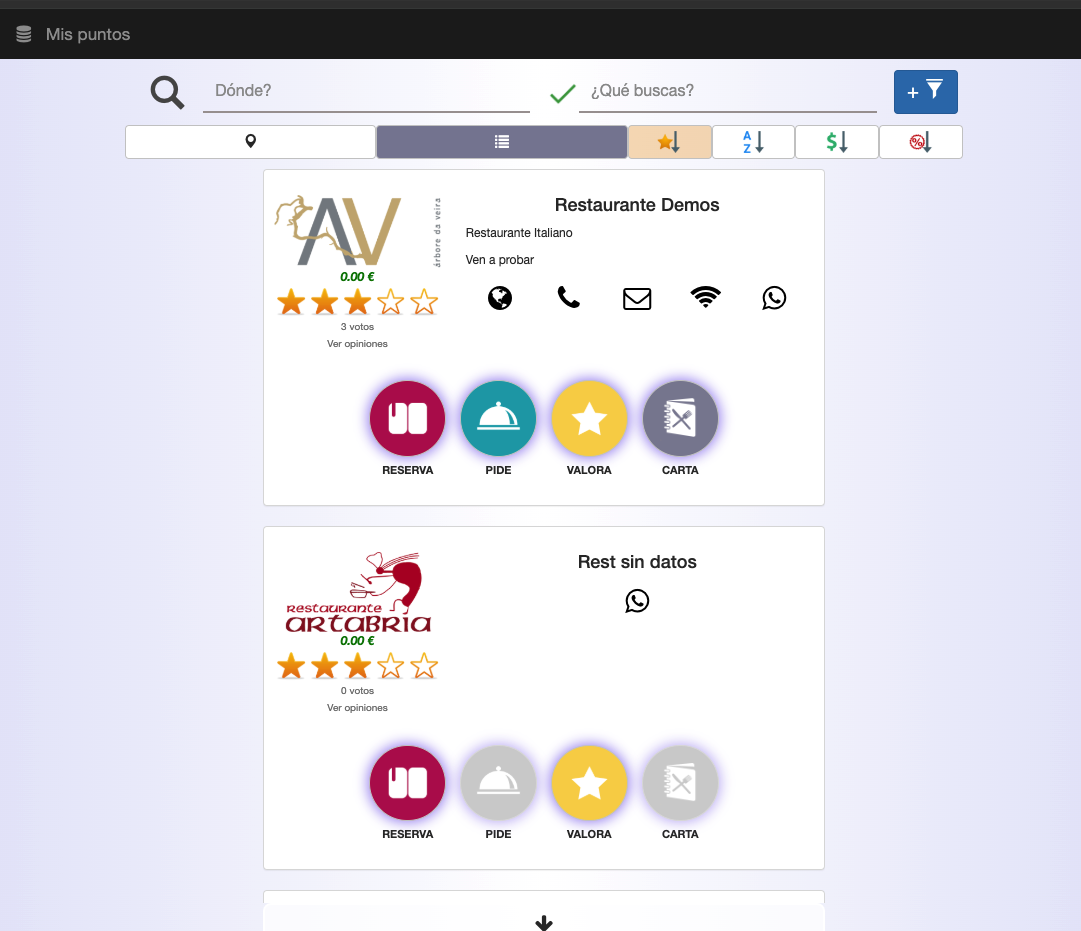Click the WiFi icon for Restaurante Demos
This screenshot has height=931, width=1081.
click(706, 298)
